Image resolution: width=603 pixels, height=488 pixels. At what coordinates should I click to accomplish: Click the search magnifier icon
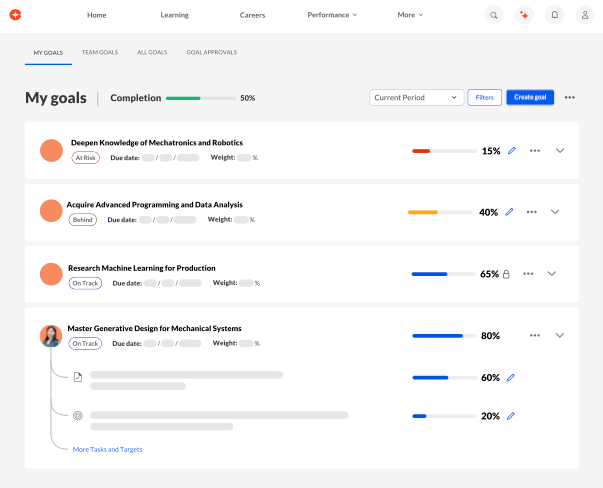pos(494,15)
